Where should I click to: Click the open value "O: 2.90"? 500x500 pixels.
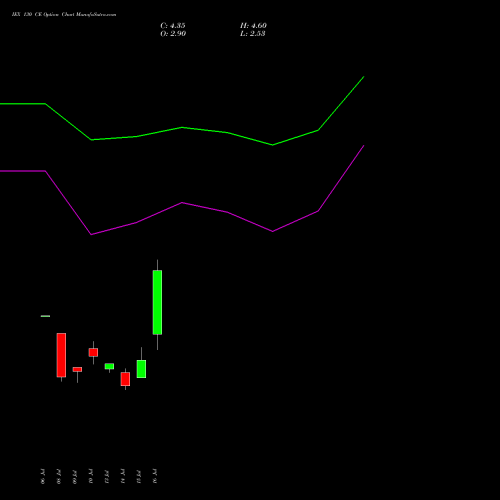pyautogui.click(x=173, y=34)
